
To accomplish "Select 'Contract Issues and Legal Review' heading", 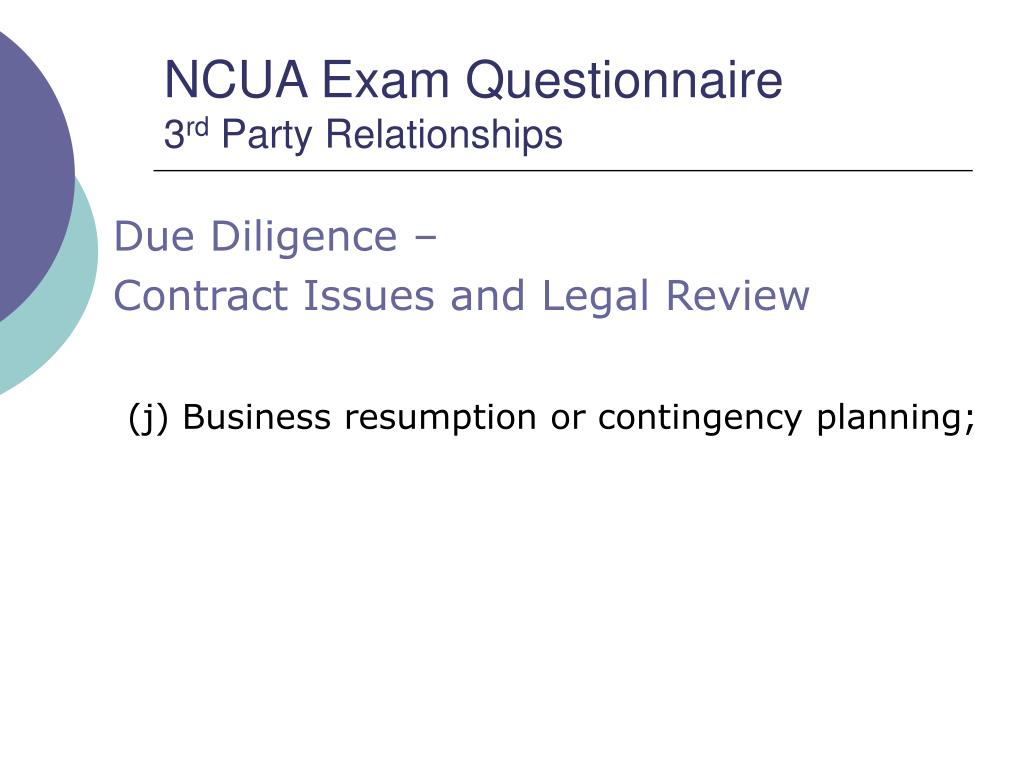I will 462,296.
